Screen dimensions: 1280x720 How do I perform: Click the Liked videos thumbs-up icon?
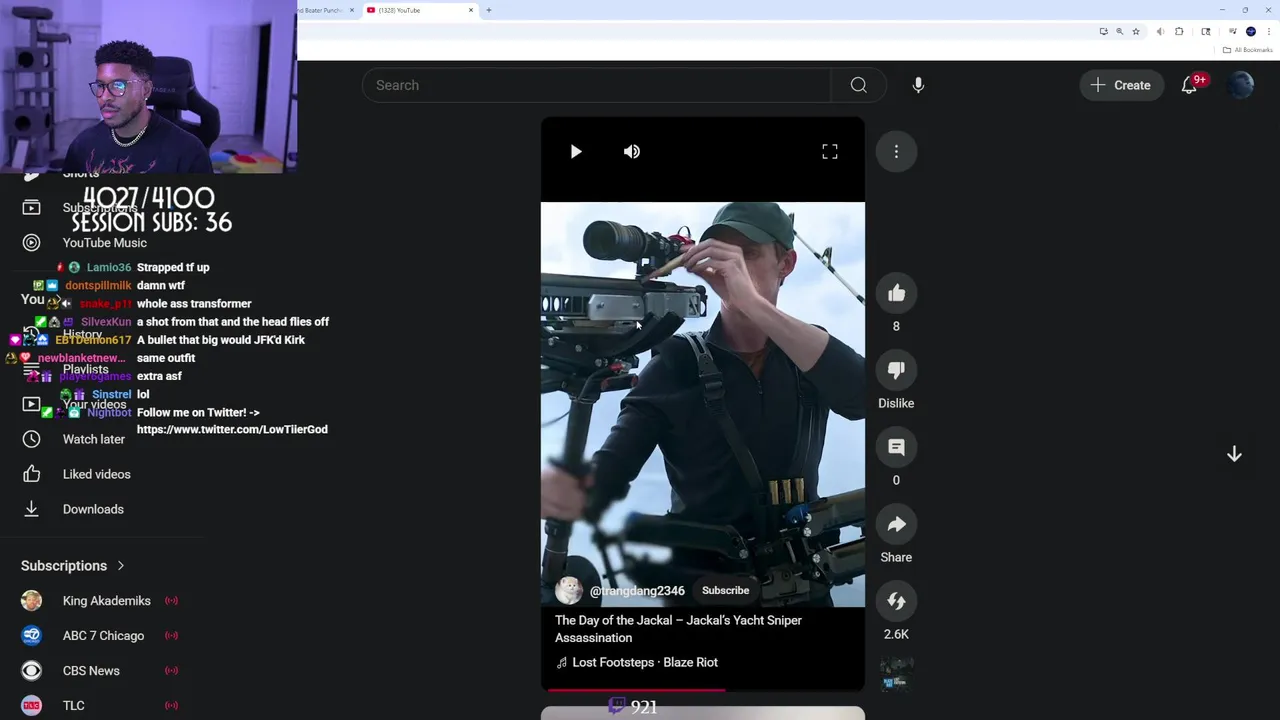32,474
